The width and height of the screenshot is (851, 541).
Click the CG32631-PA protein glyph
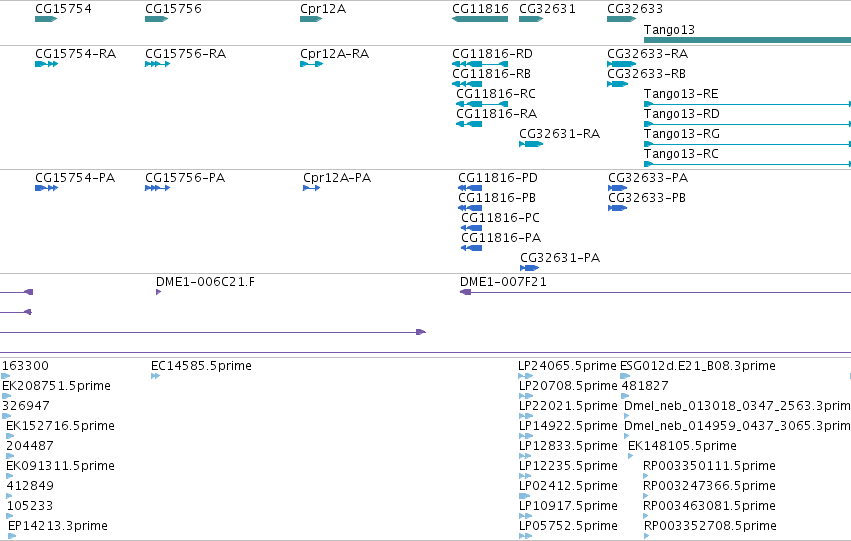530,269
